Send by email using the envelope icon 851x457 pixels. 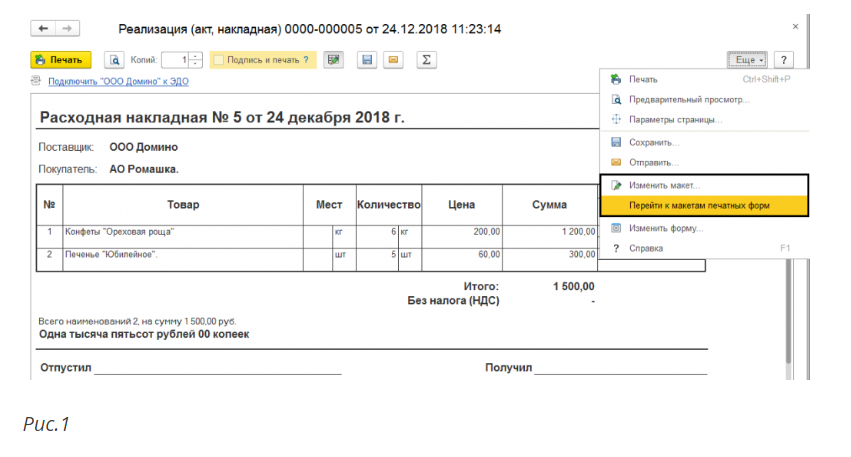coord(393,60)
